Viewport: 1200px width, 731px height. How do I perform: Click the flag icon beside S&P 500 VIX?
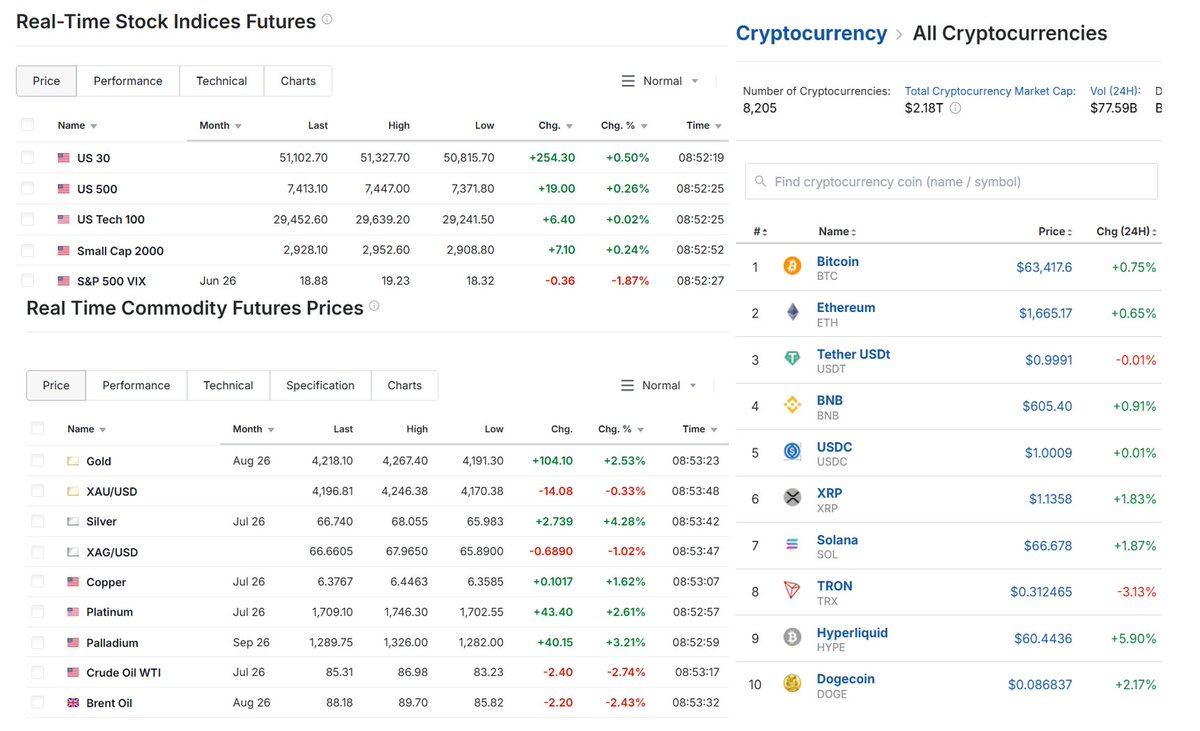coord(64,281)
